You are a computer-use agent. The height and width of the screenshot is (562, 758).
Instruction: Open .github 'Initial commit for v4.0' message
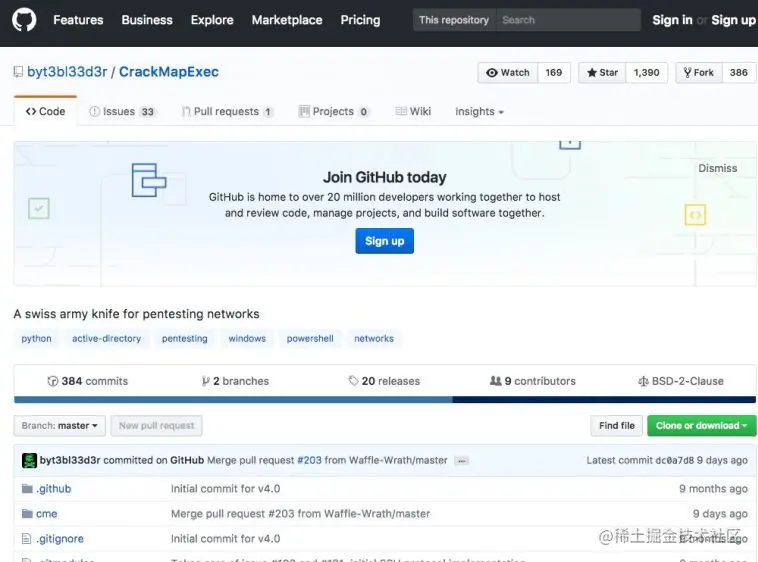click(225, 489)
